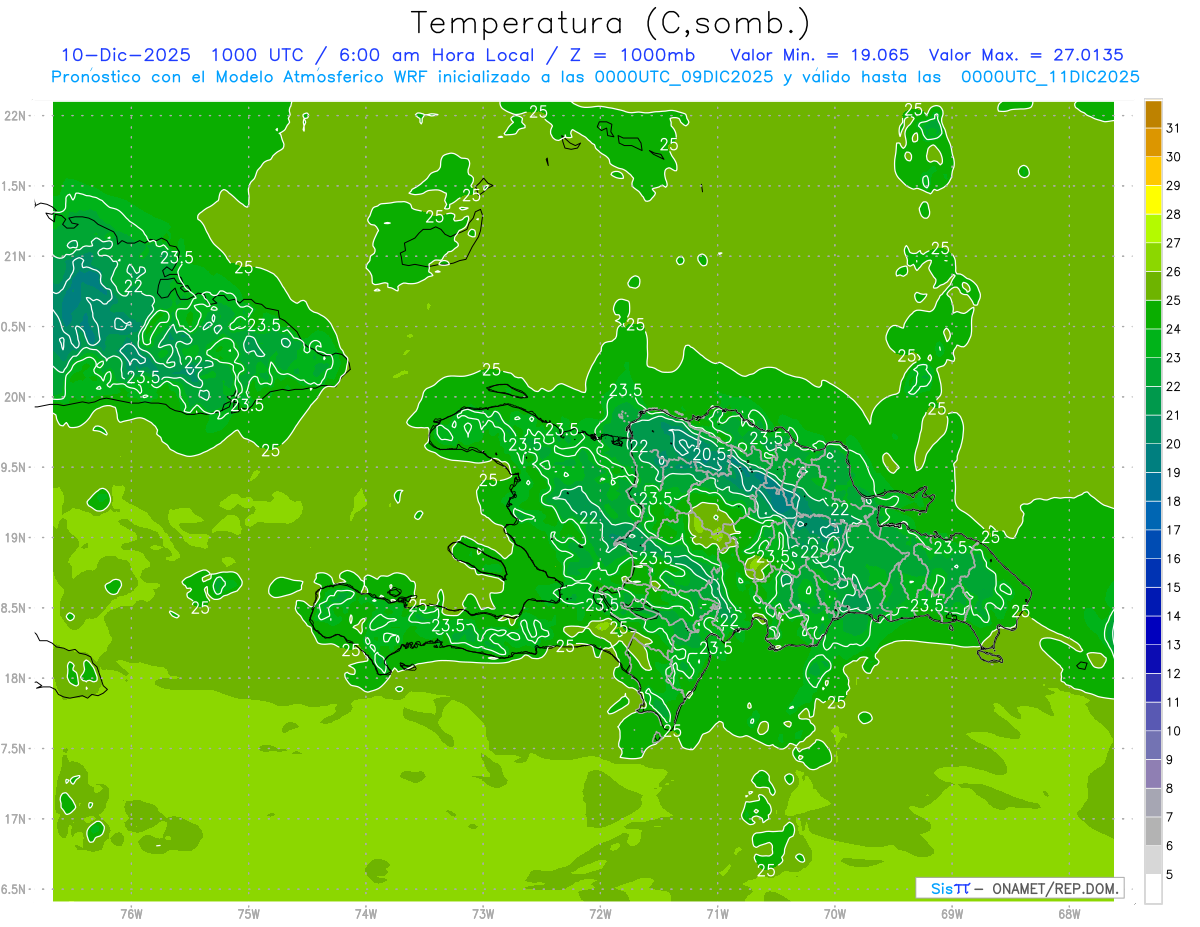Click the 18N latitude axis label
This screenshot has height=927, width=1200.
(x=16, y=678)
